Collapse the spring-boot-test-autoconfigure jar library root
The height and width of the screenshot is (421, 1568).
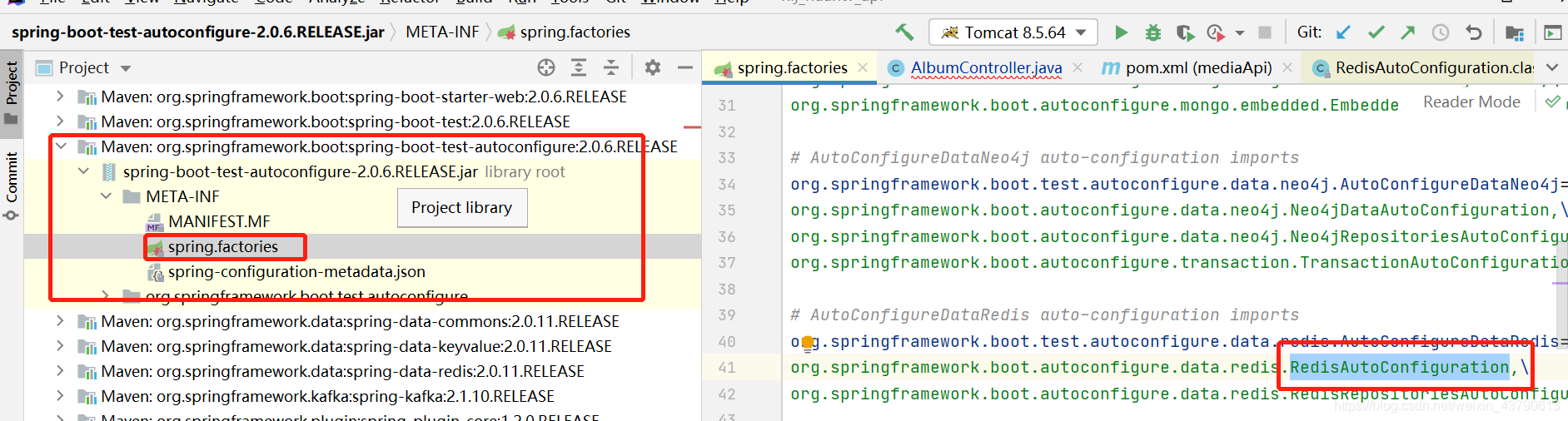(83, 171)
